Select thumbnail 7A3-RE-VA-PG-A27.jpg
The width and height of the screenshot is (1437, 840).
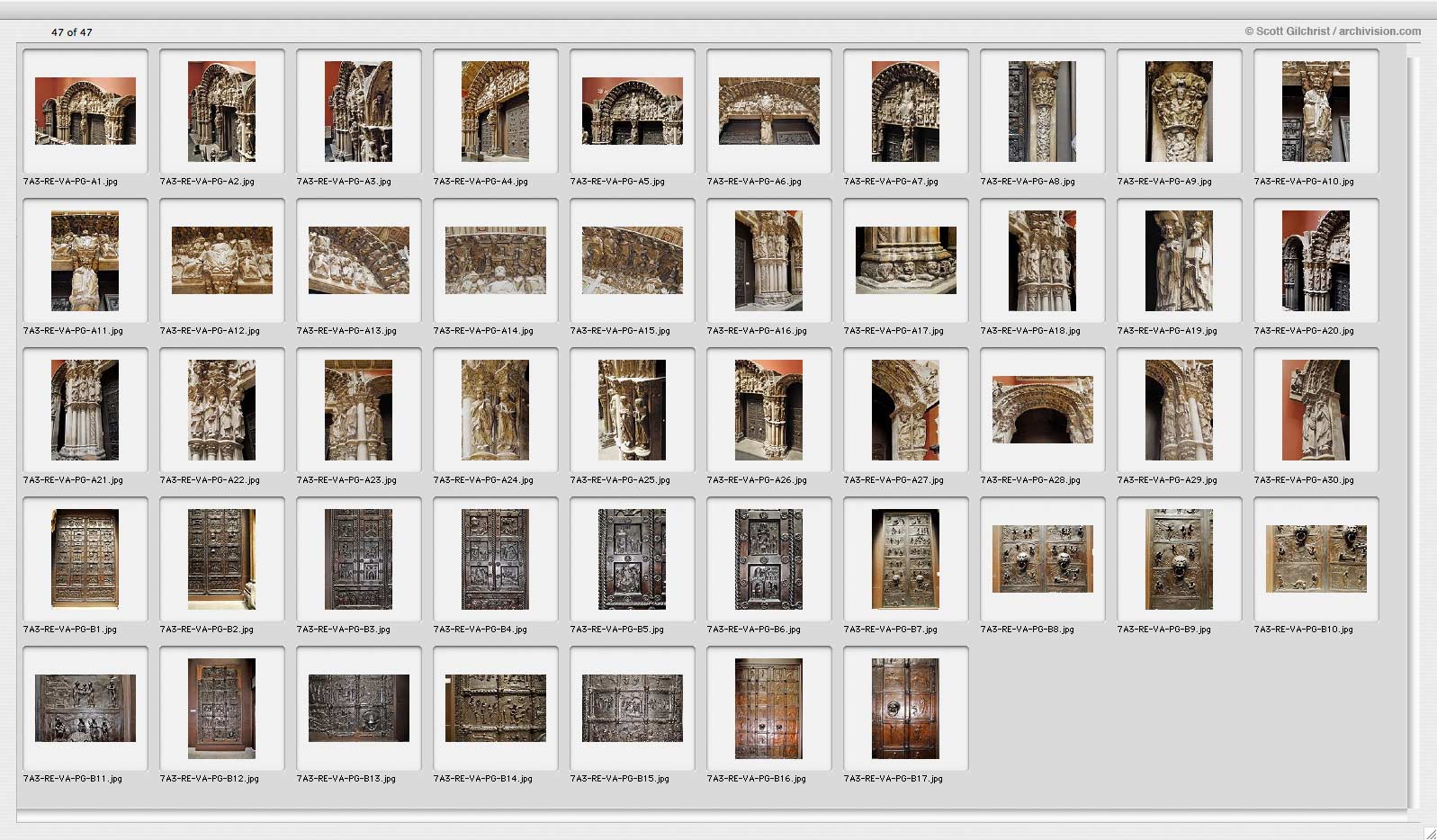[x=906, y=409]
